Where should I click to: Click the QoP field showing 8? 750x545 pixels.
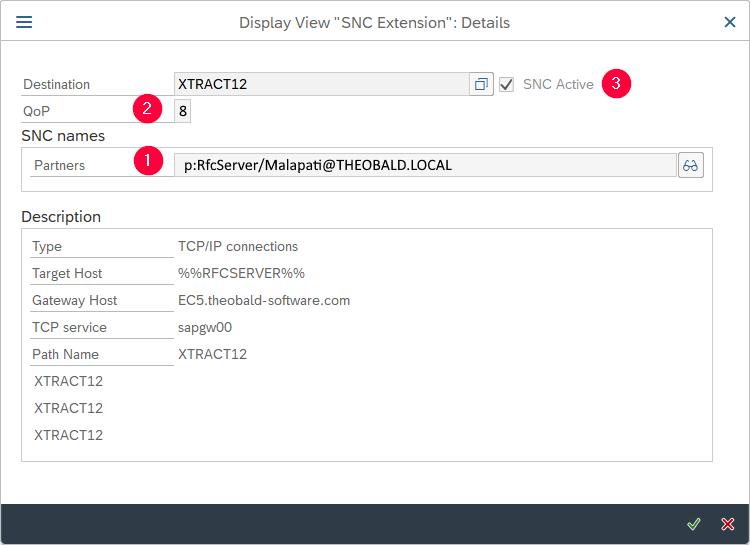(182, 111)
